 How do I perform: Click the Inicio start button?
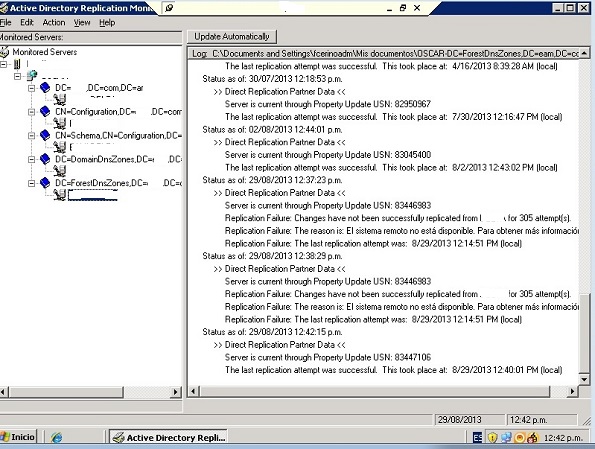[18, 437]
